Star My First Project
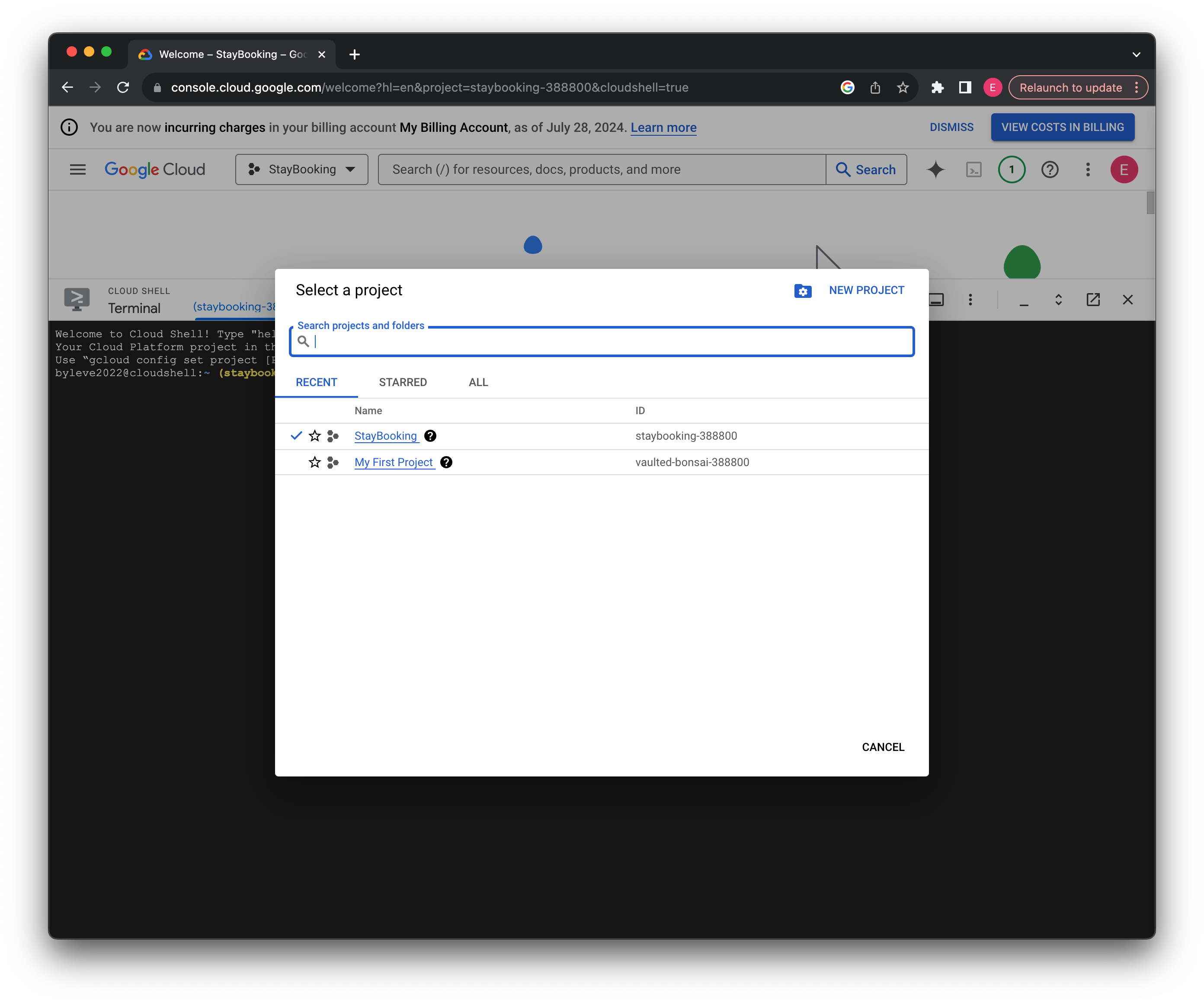The width and height of the screenshot is (1204, 1003). (x=314, y=462)
